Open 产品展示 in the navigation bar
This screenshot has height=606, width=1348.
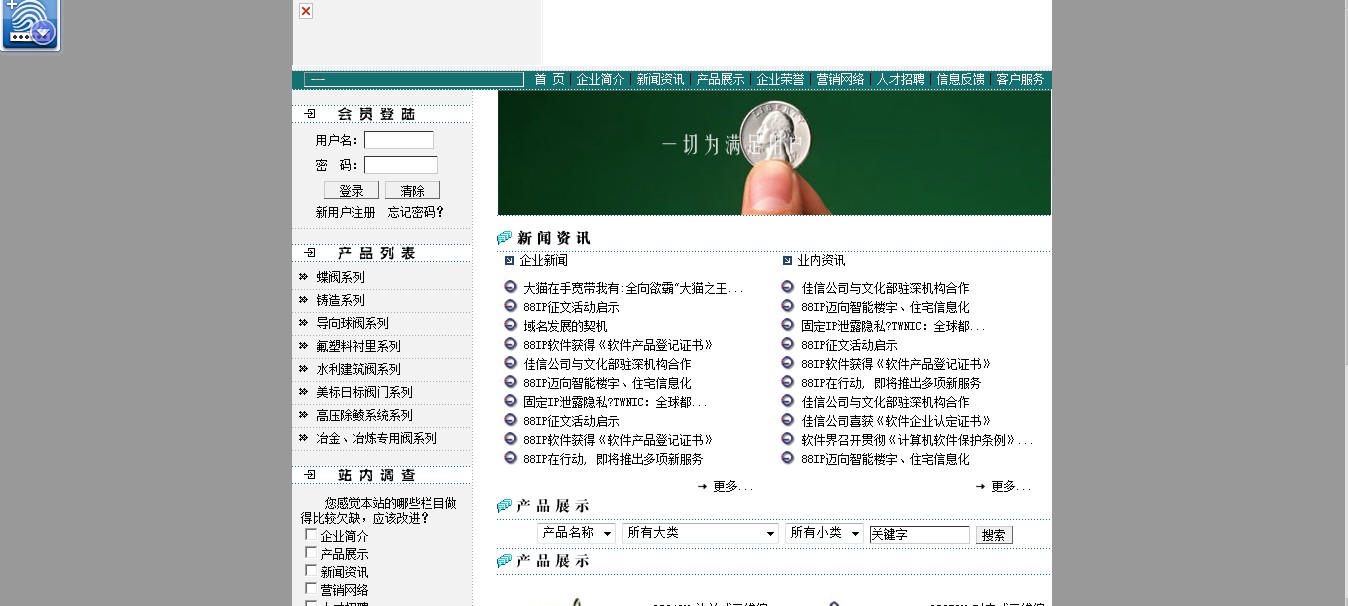tap(720, 80)
